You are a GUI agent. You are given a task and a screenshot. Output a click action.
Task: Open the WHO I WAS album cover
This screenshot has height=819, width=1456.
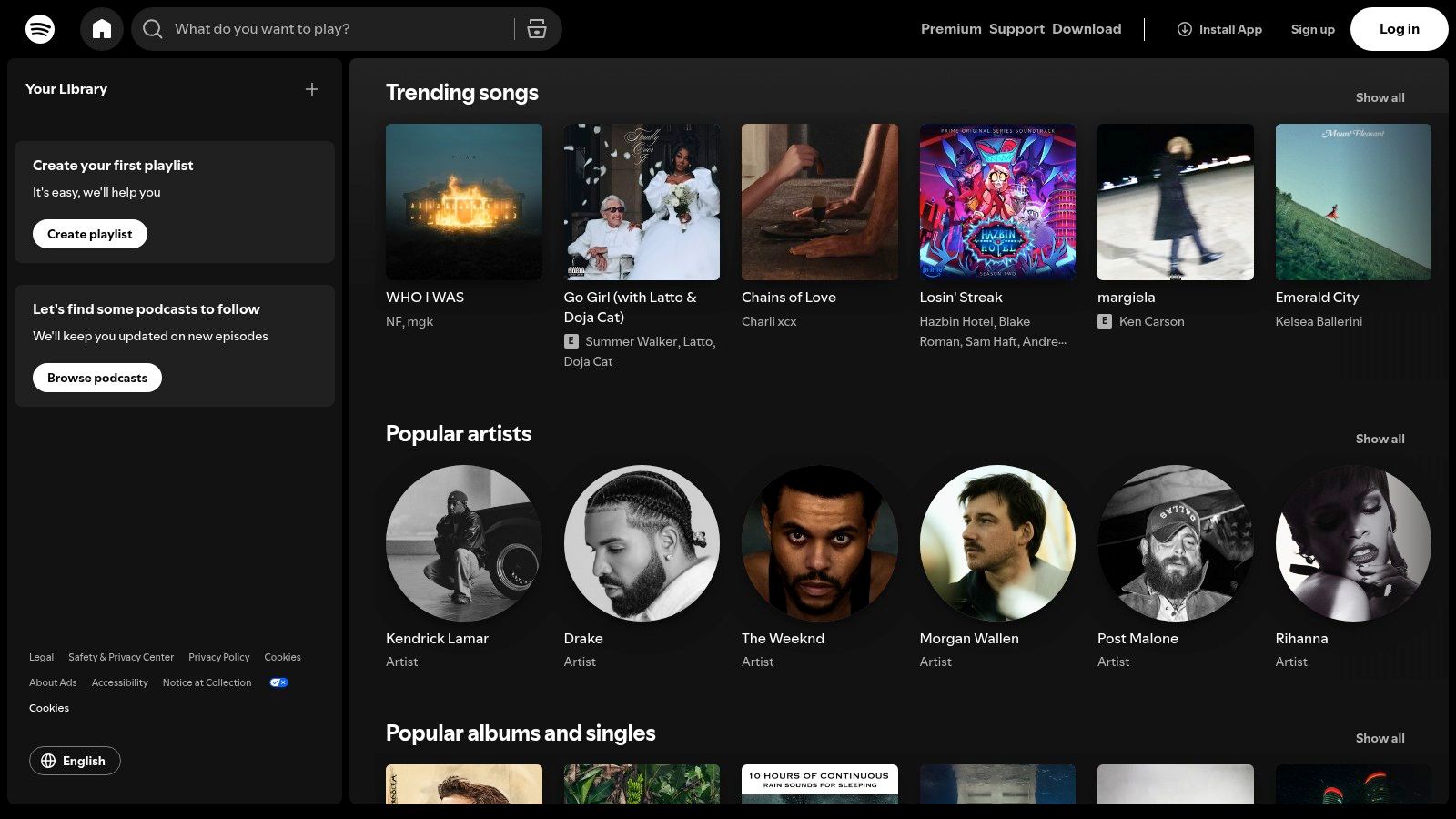pyautogui.click(x=464, y=201)
